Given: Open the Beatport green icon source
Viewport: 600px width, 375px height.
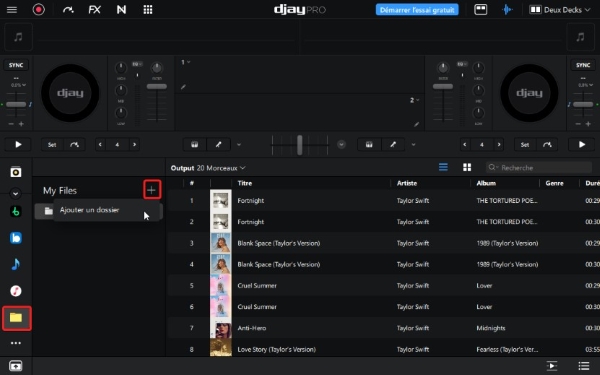Looking at the screenshot, I should point(16,211).
